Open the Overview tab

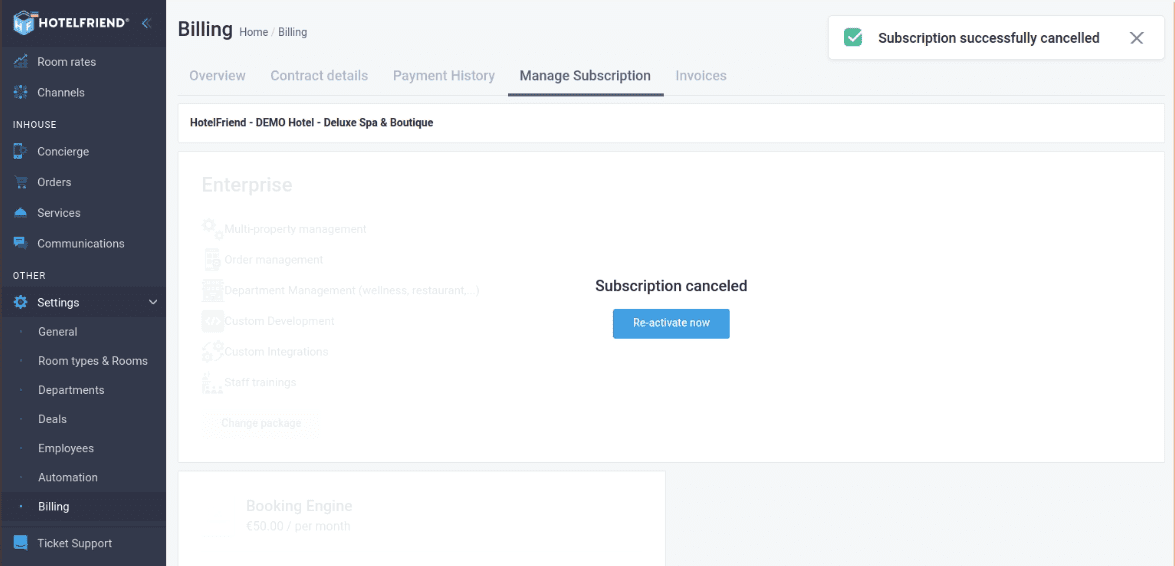point(217,76)
